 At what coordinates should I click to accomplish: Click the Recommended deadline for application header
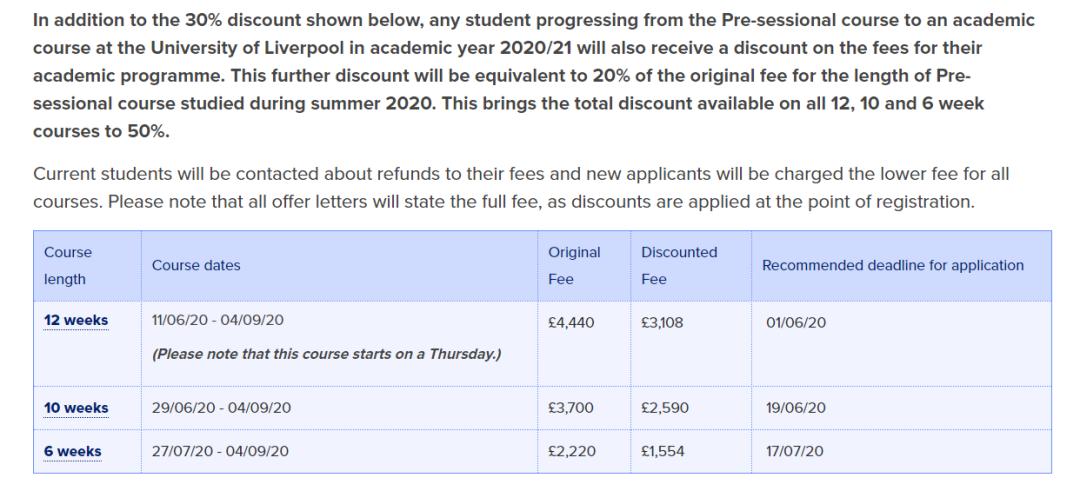coord(892,266)
